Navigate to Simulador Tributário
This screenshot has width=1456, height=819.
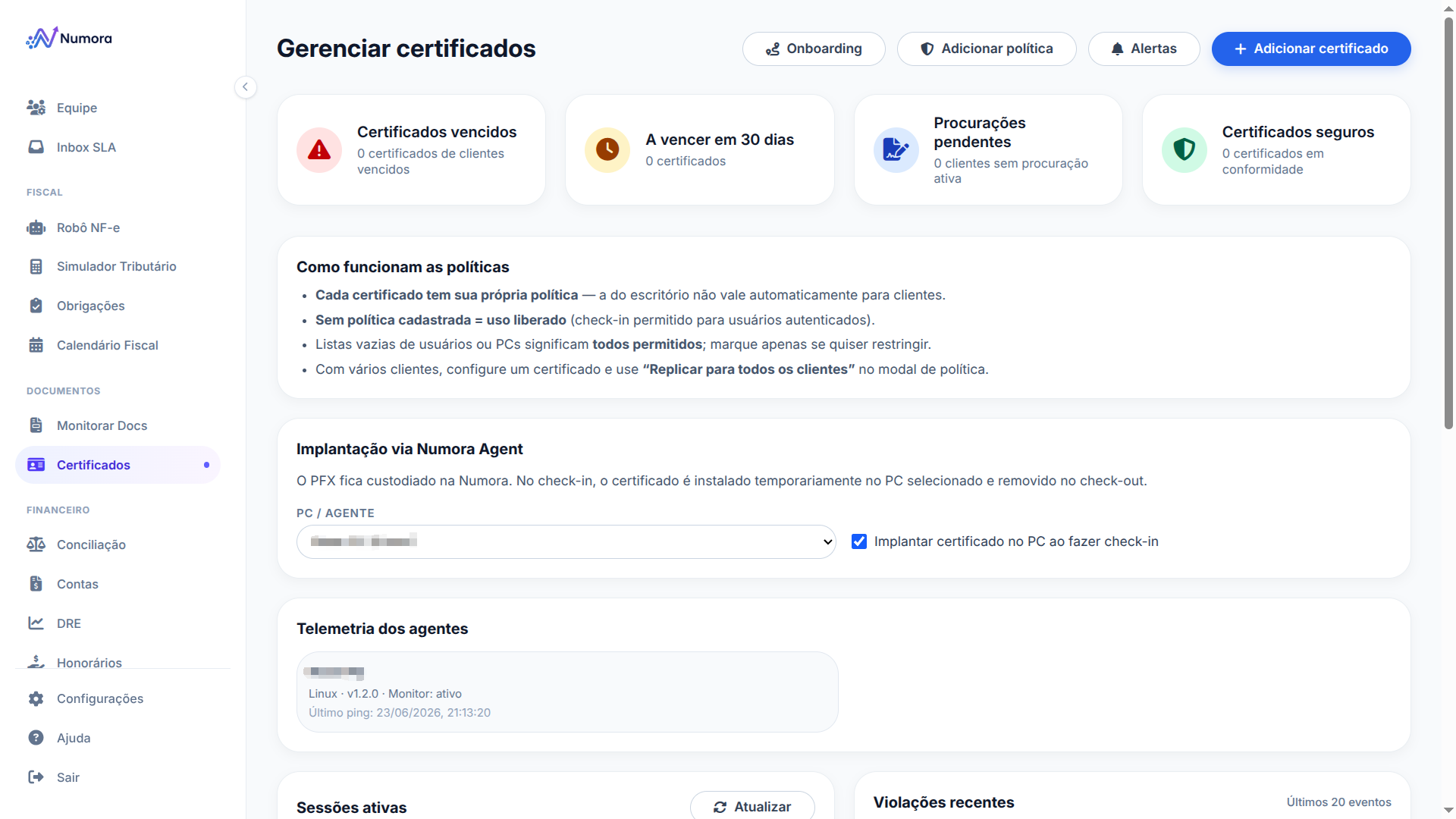(x=118, y=266)
